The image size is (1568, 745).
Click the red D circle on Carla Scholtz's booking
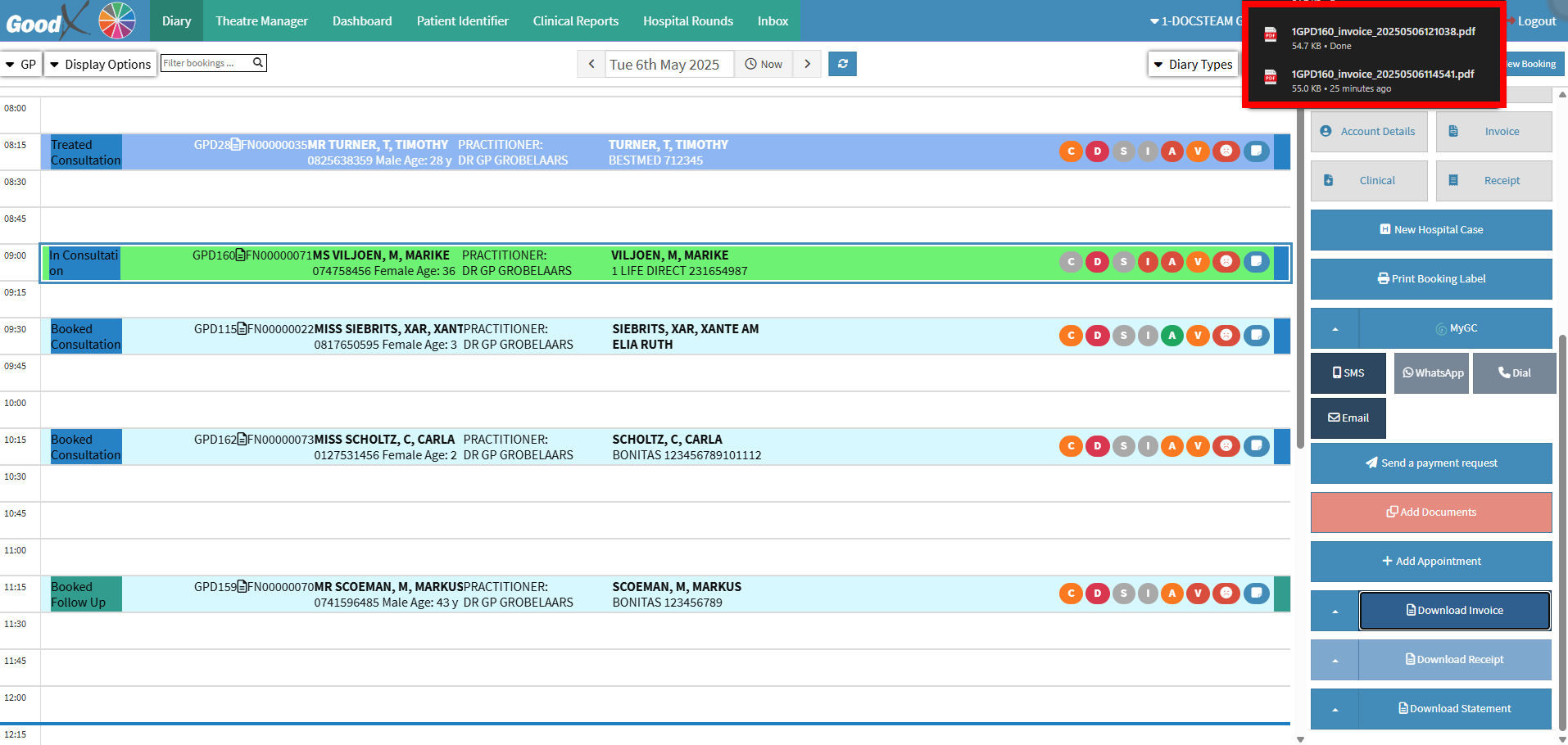1097,446
